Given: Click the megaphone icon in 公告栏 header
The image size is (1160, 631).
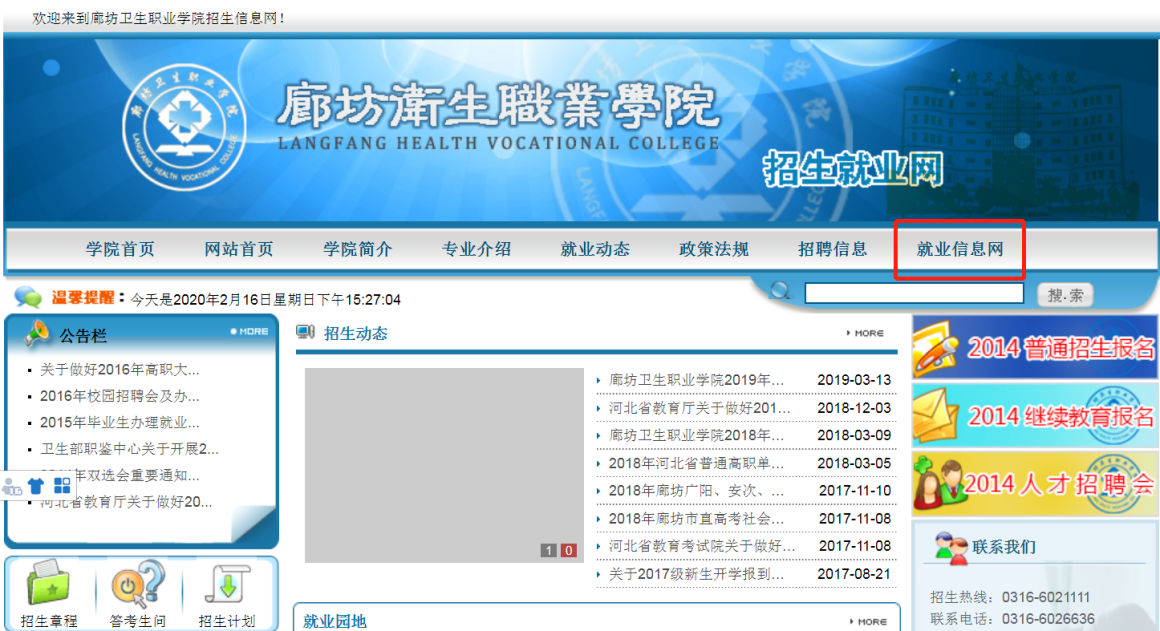Looking at the screenshot, I should [37, 333].
